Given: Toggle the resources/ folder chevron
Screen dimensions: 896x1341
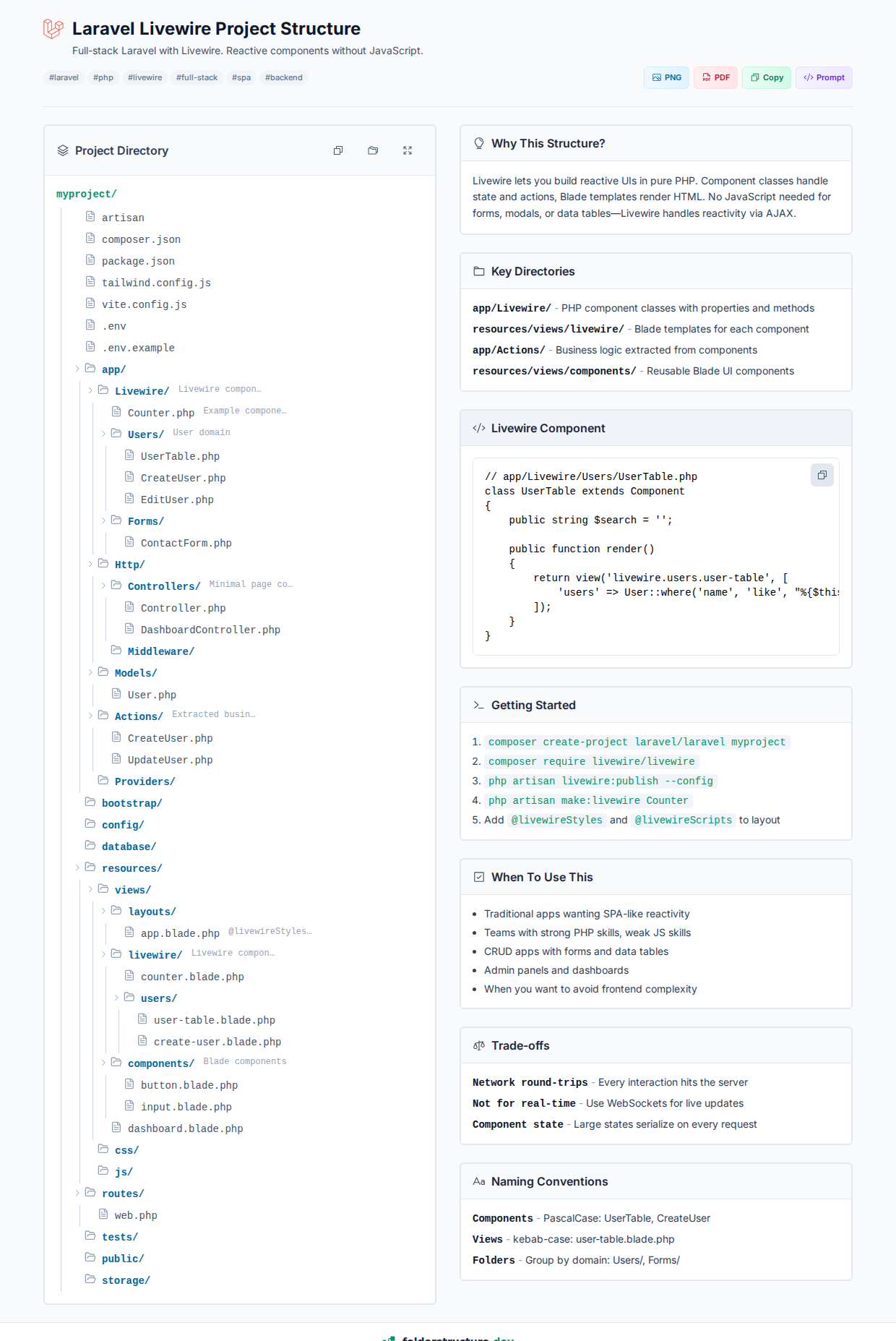Looking at the screenshot, I should coord(77,867).
